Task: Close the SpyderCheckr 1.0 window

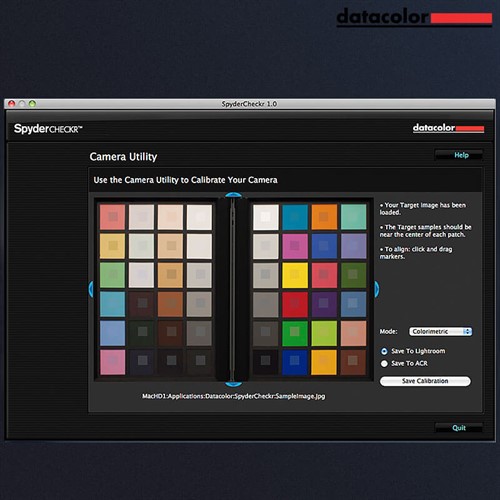Action: pos(12,104)
